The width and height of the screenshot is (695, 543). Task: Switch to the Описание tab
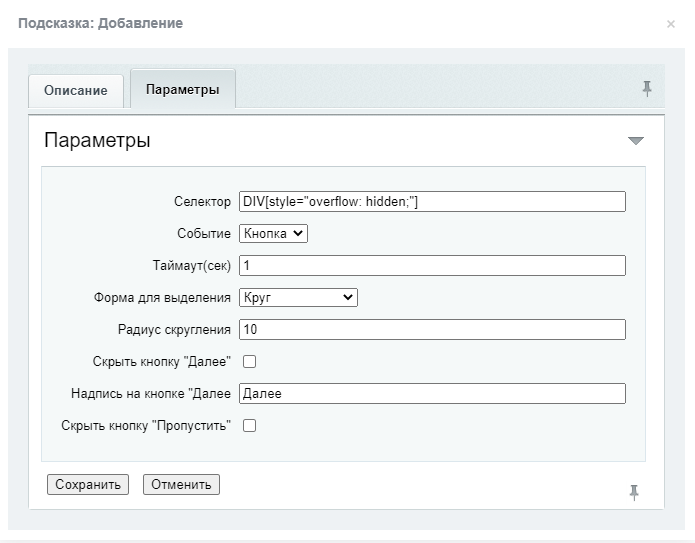[x=75, y=90]
